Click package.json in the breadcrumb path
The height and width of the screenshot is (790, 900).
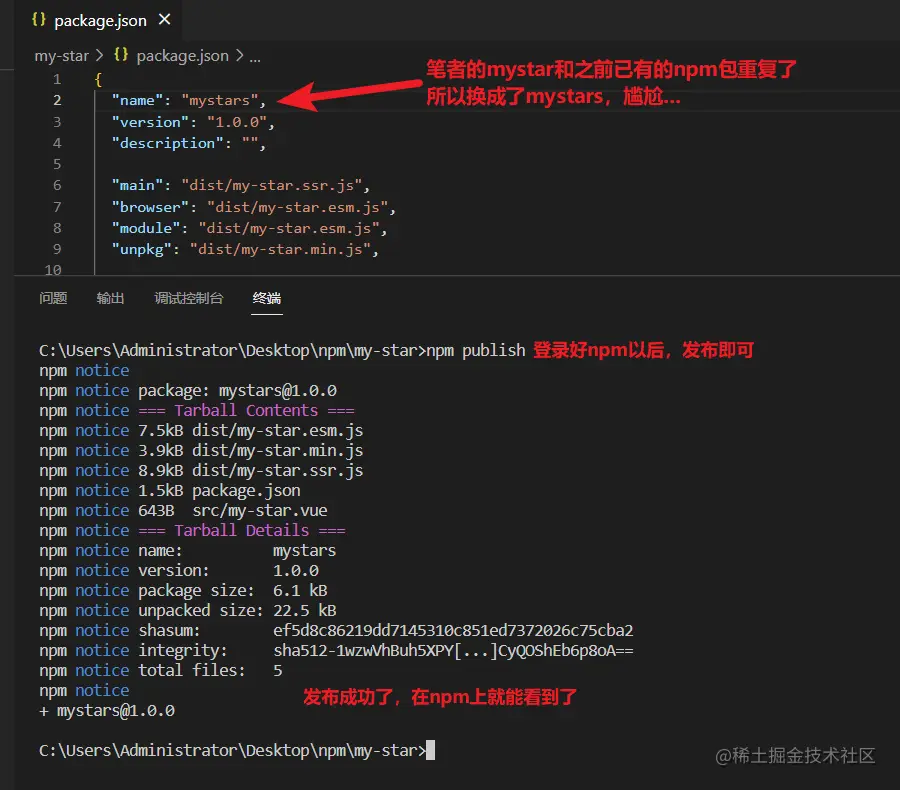coord(183,56)
